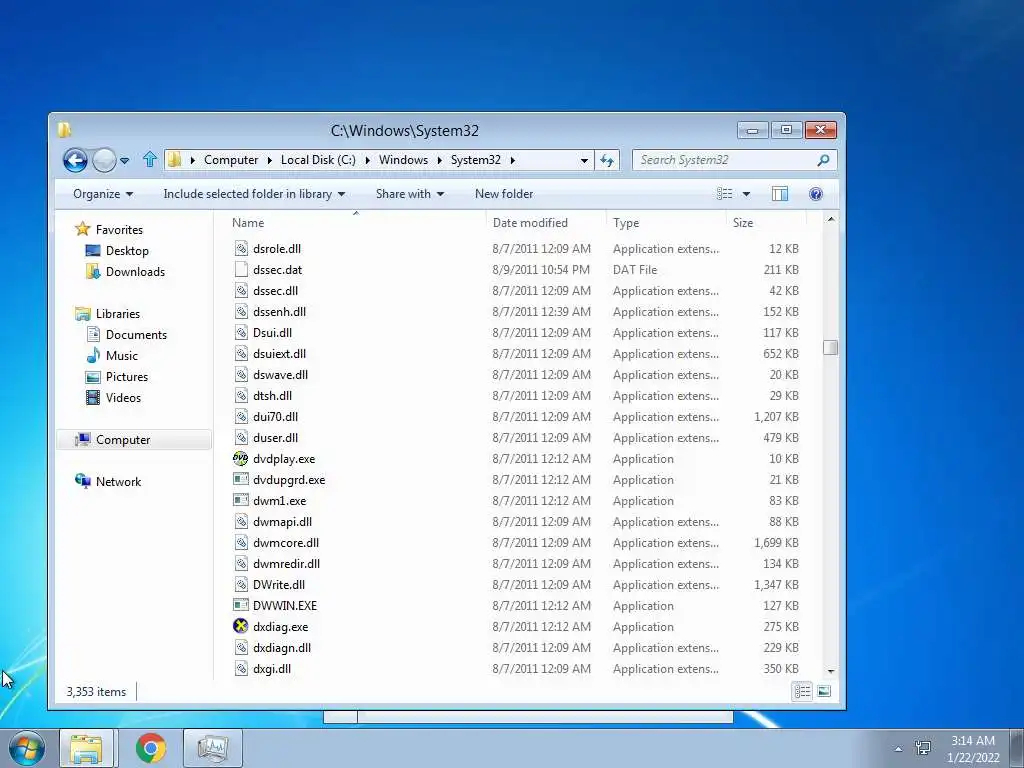Click the scrollbar up arrow
This screenshot has height=768, width=1024.
pyautogui.click(x=831, y=219)
